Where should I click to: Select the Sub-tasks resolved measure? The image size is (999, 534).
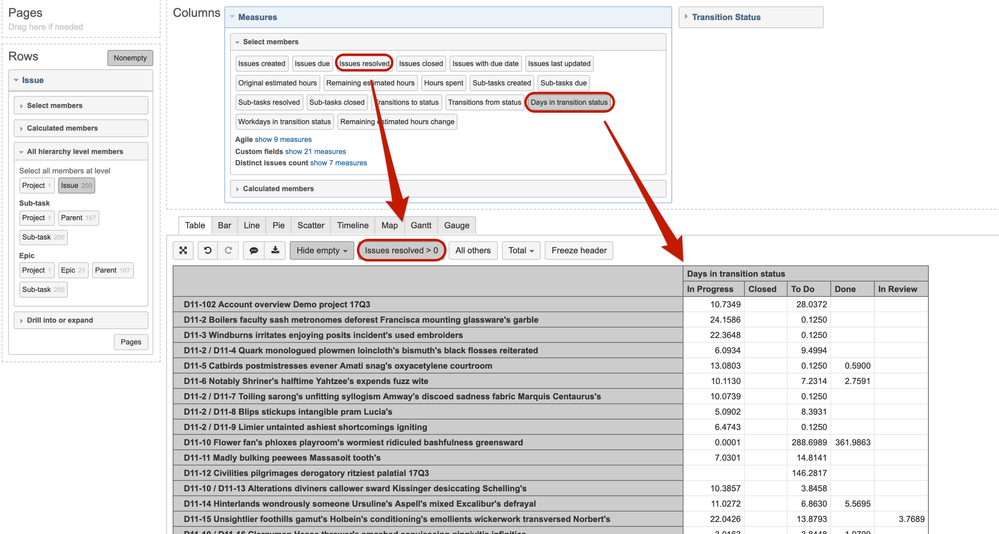pyautogui.click(x=269, y=102)
